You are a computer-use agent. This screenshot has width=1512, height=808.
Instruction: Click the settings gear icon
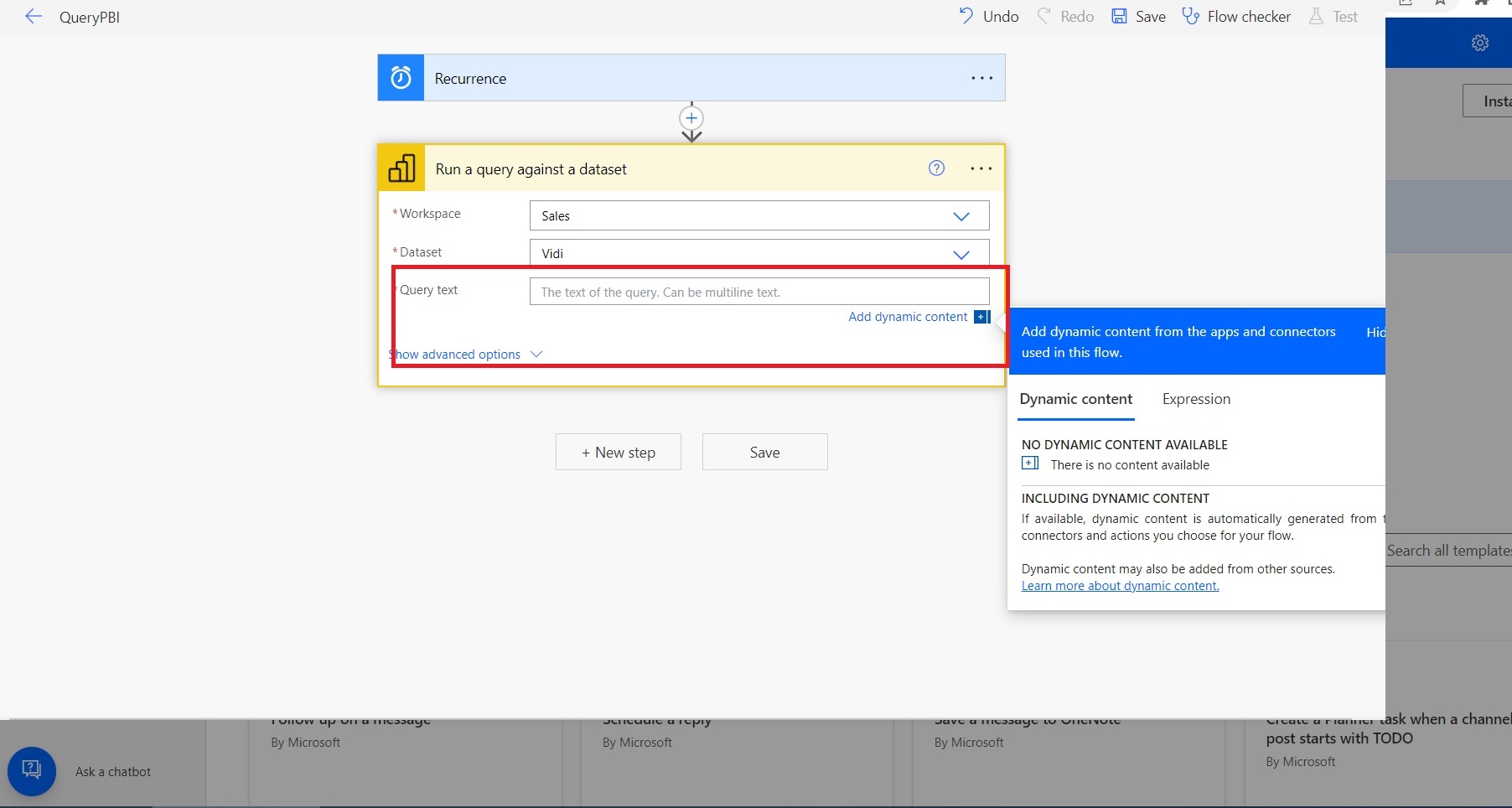coord(1480,43)
